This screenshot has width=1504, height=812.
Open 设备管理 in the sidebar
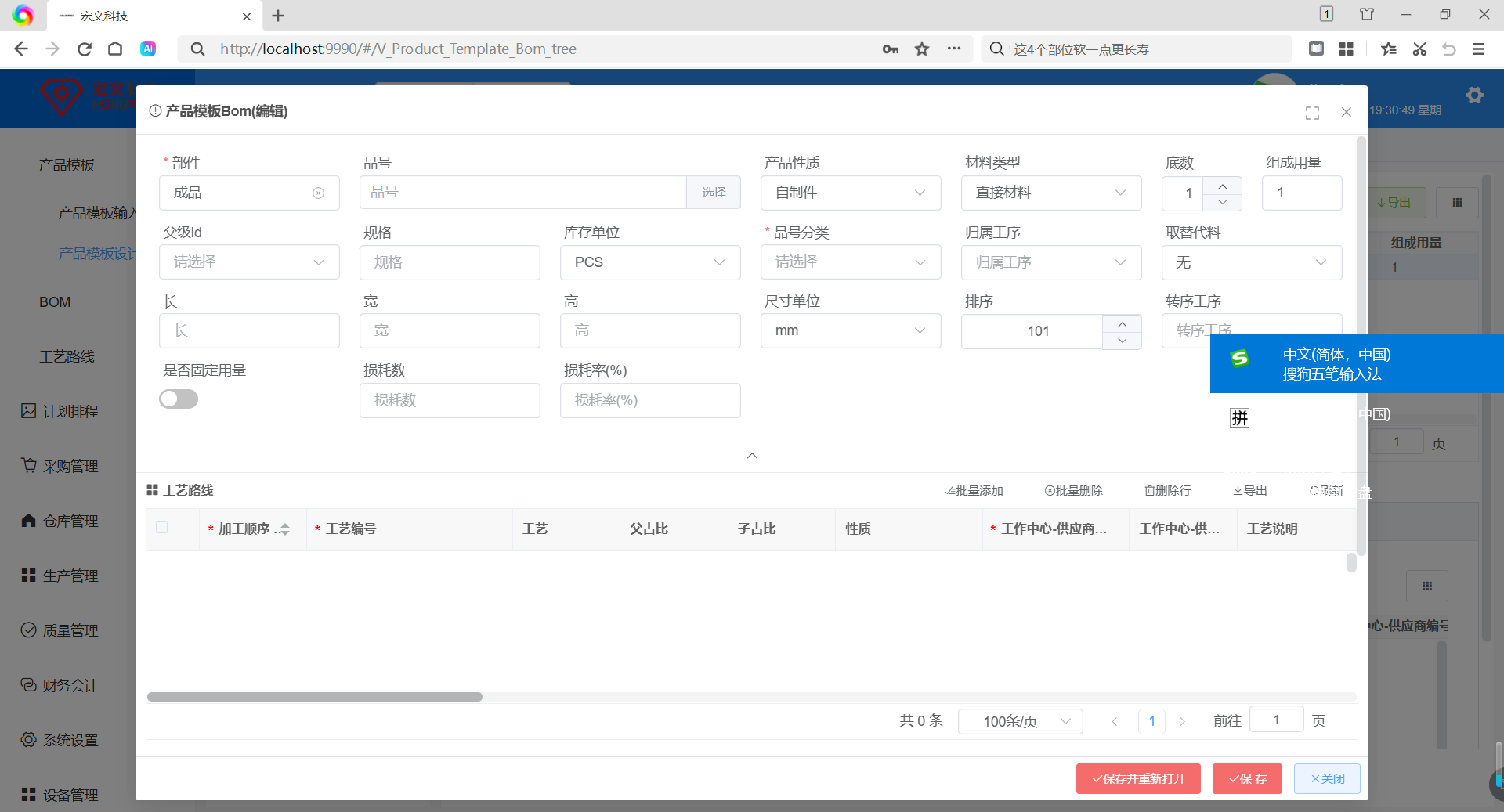[60, 795]
